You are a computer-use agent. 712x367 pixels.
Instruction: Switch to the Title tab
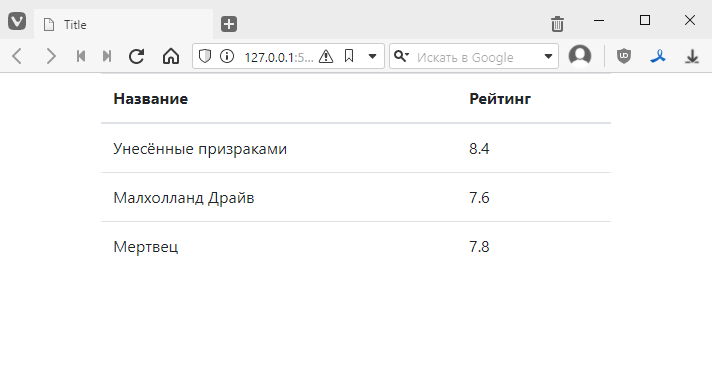pos(124,25)
